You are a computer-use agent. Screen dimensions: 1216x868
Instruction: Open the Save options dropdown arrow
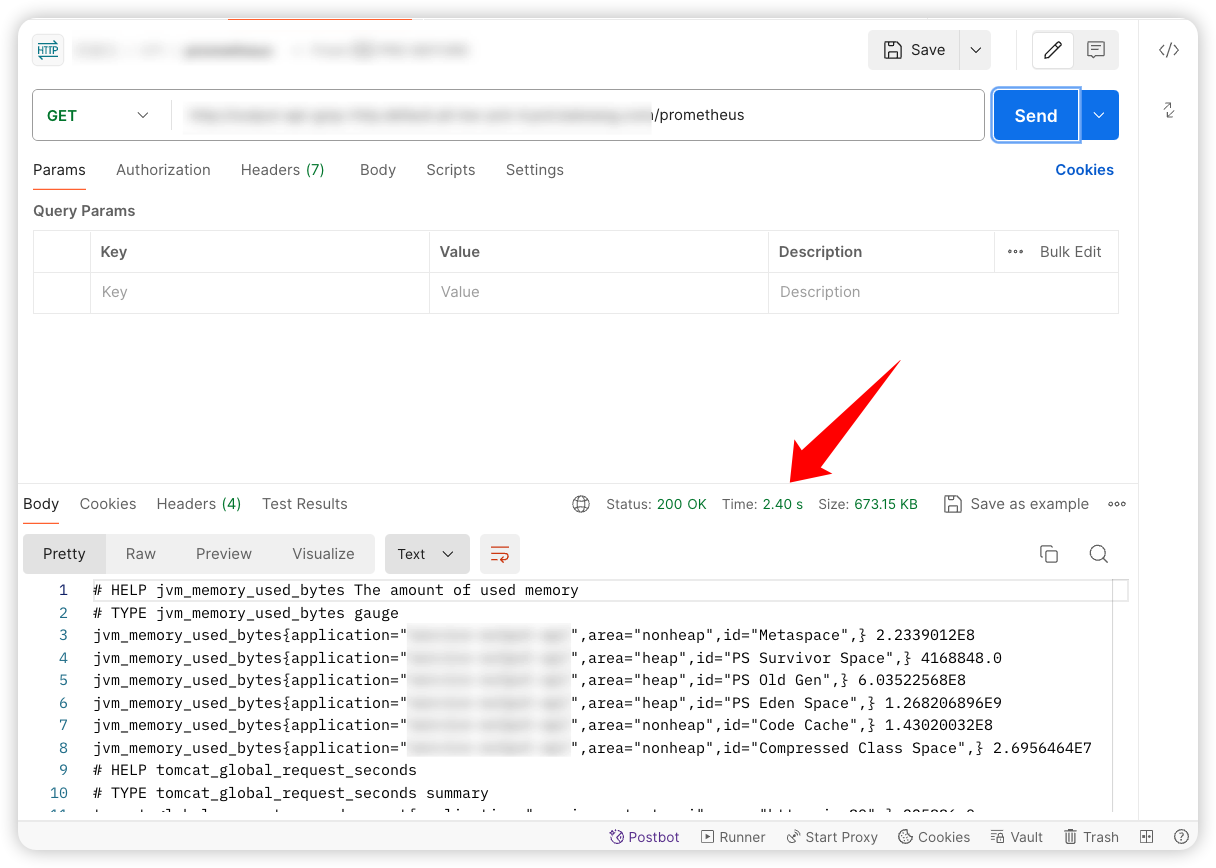tap(975, 50)
